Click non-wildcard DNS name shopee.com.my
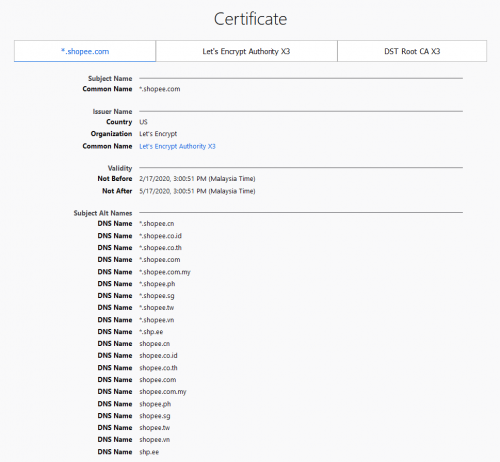500x462 pixels. point(163,392)
